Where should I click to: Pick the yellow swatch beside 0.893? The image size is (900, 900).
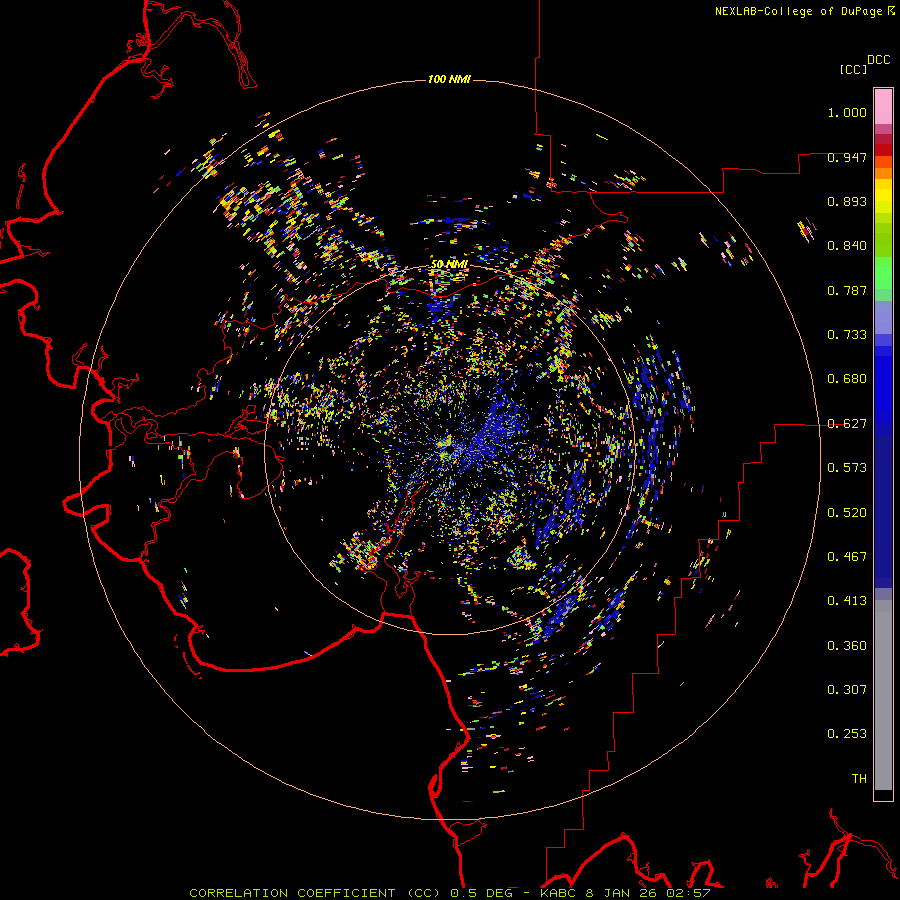[x=883, y=201]
